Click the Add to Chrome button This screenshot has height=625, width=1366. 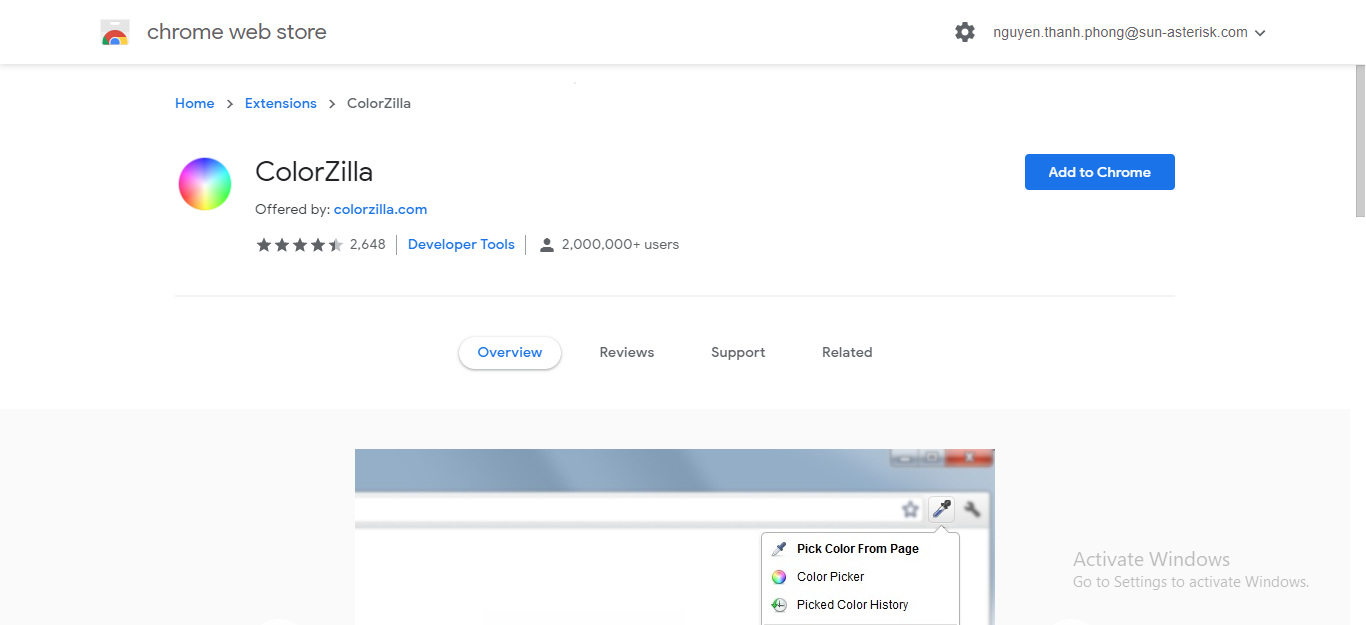1100,172
